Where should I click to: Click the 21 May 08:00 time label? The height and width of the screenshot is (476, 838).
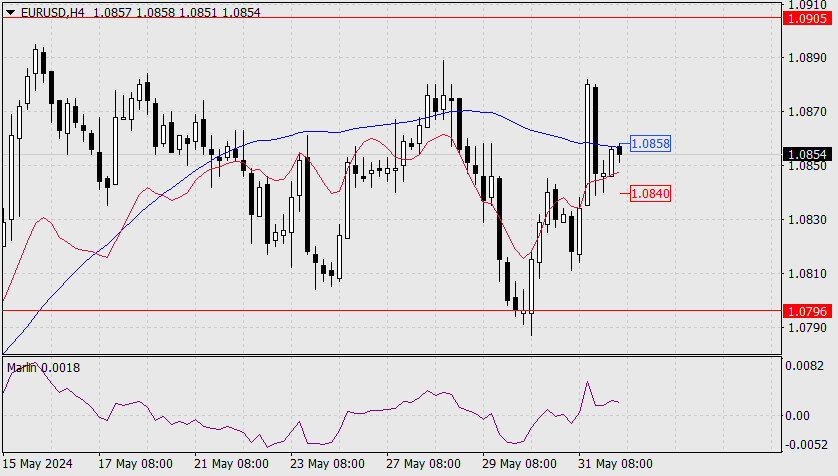(x=231, y=463)
